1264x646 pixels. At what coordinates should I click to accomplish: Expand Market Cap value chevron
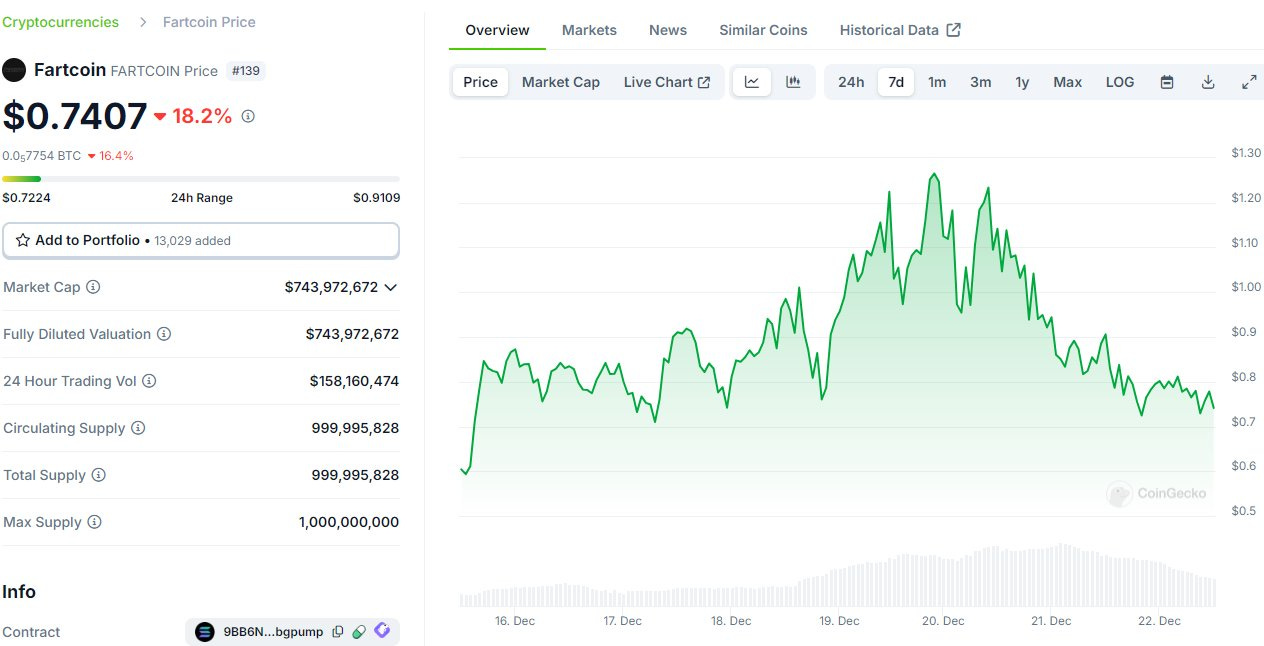[x=391, y=287]
